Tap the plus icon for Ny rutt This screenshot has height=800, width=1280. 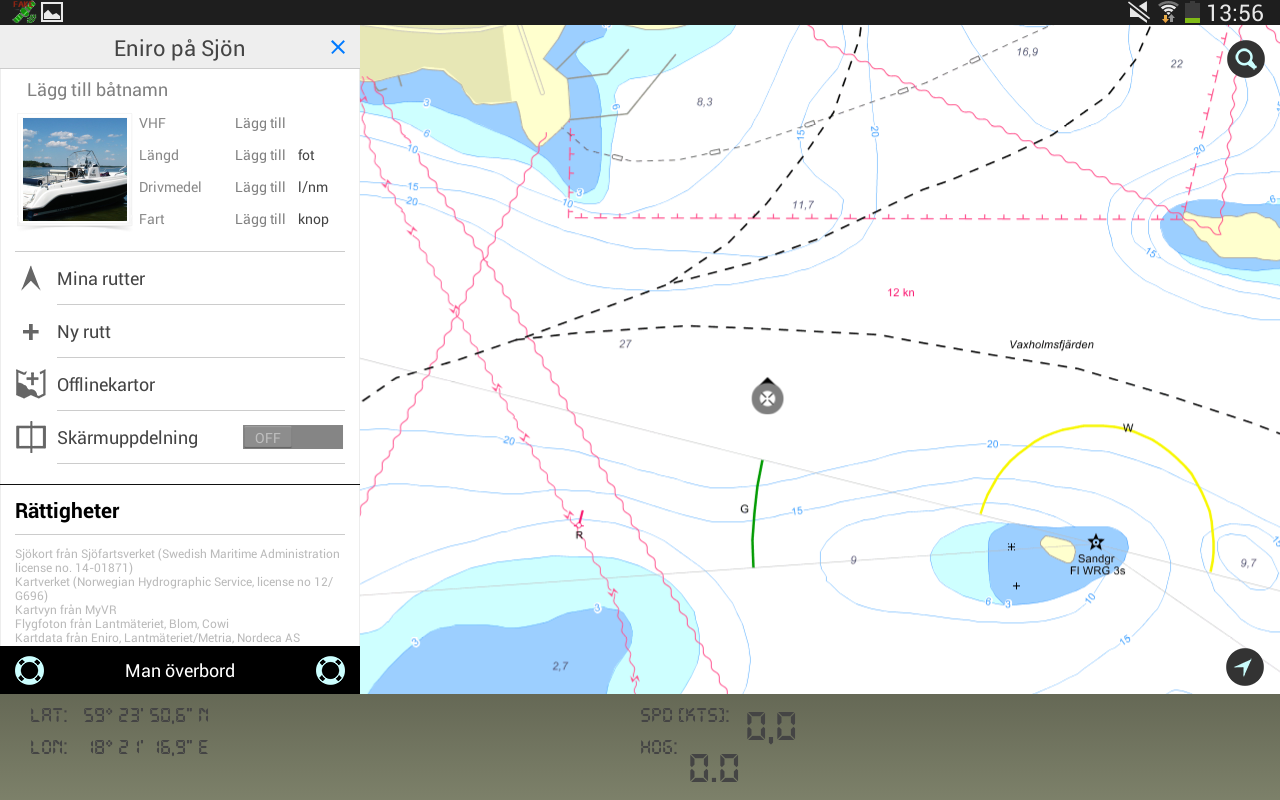click(x=31, y=332)
